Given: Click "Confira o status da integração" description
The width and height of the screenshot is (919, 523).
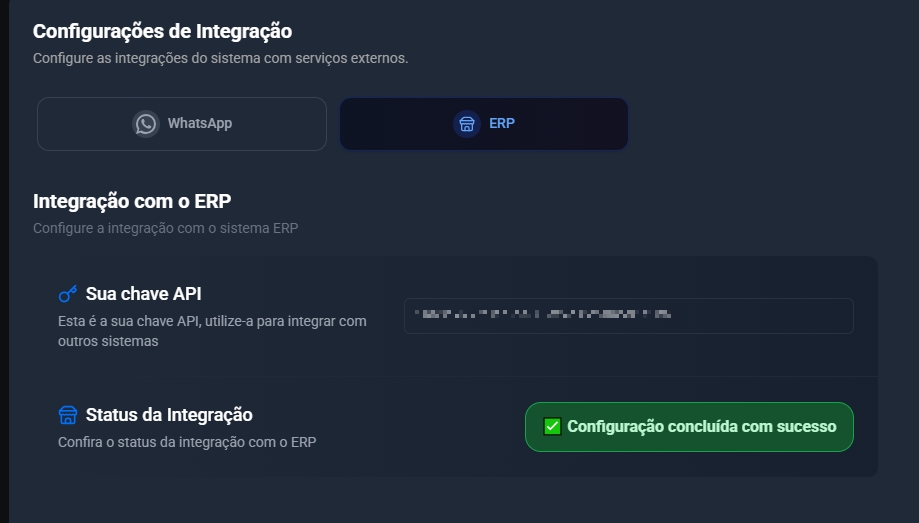Looking at the screenshot, I should 187,441.
